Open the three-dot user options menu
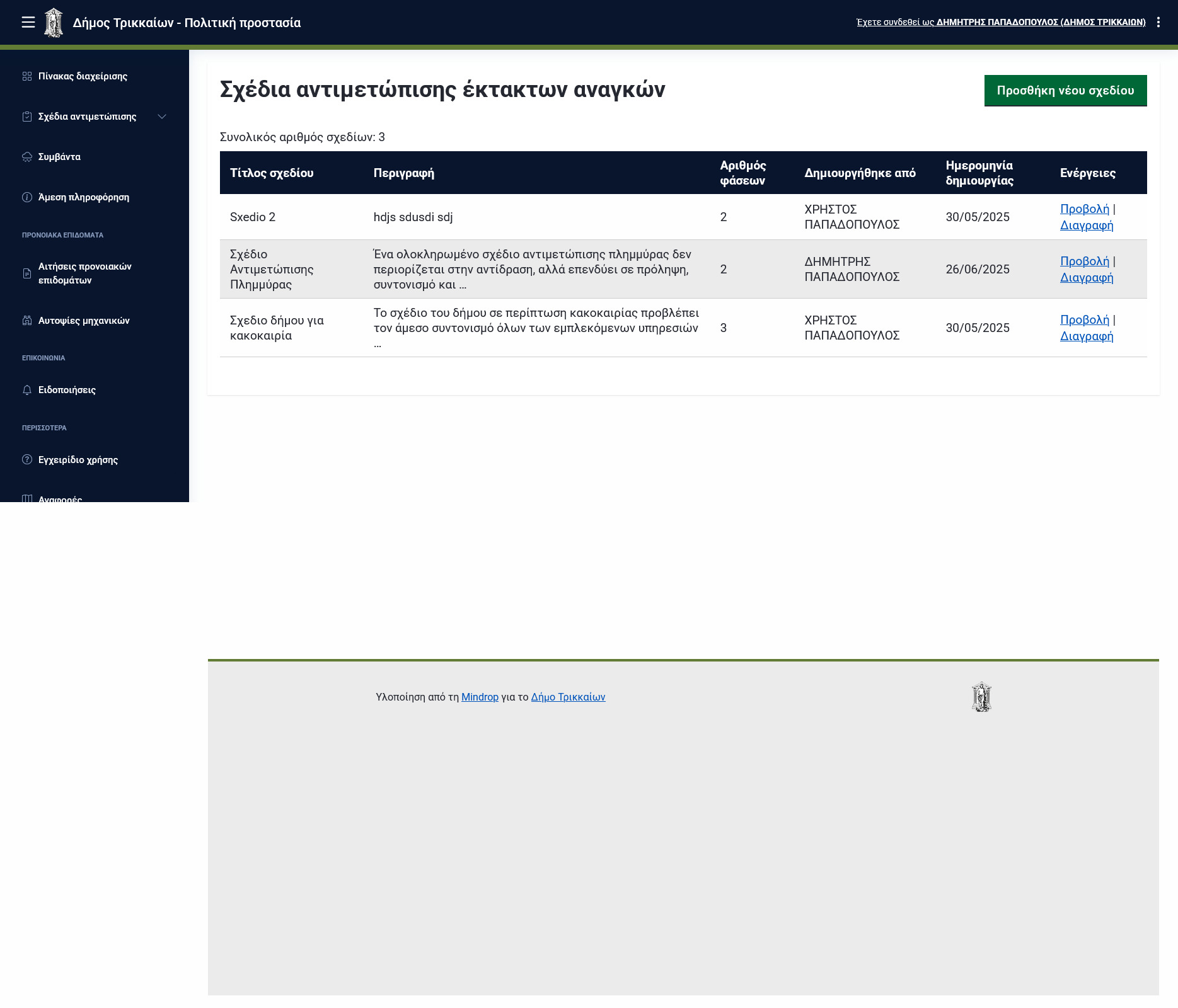The image size is (1178, 1008). pyautogui.click(x=1158, y=23)
